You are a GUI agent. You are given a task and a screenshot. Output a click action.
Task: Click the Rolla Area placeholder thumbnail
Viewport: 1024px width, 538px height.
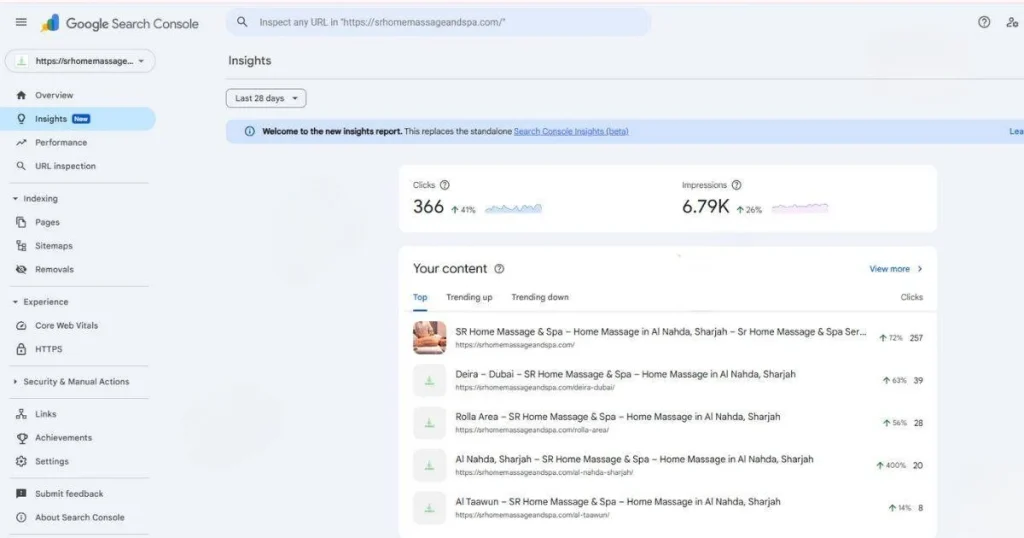point(429,422)
